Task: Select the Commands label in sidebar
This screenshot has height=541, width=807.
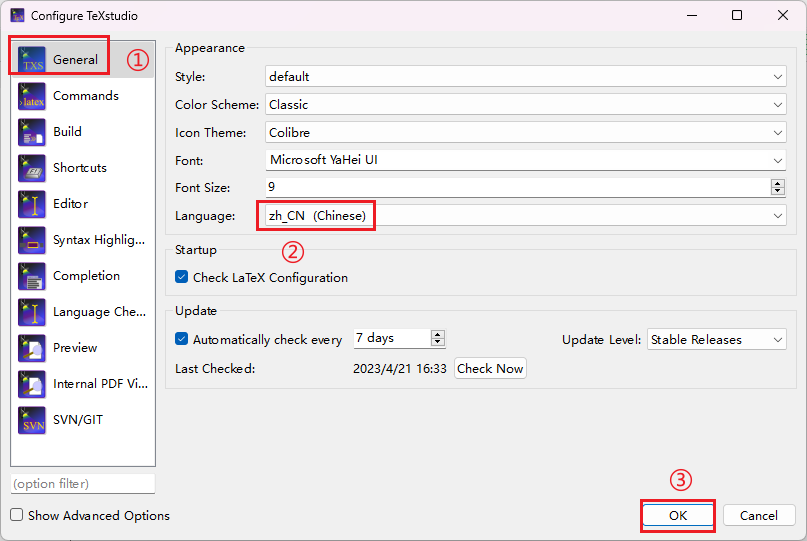Action: click(86, 96)
